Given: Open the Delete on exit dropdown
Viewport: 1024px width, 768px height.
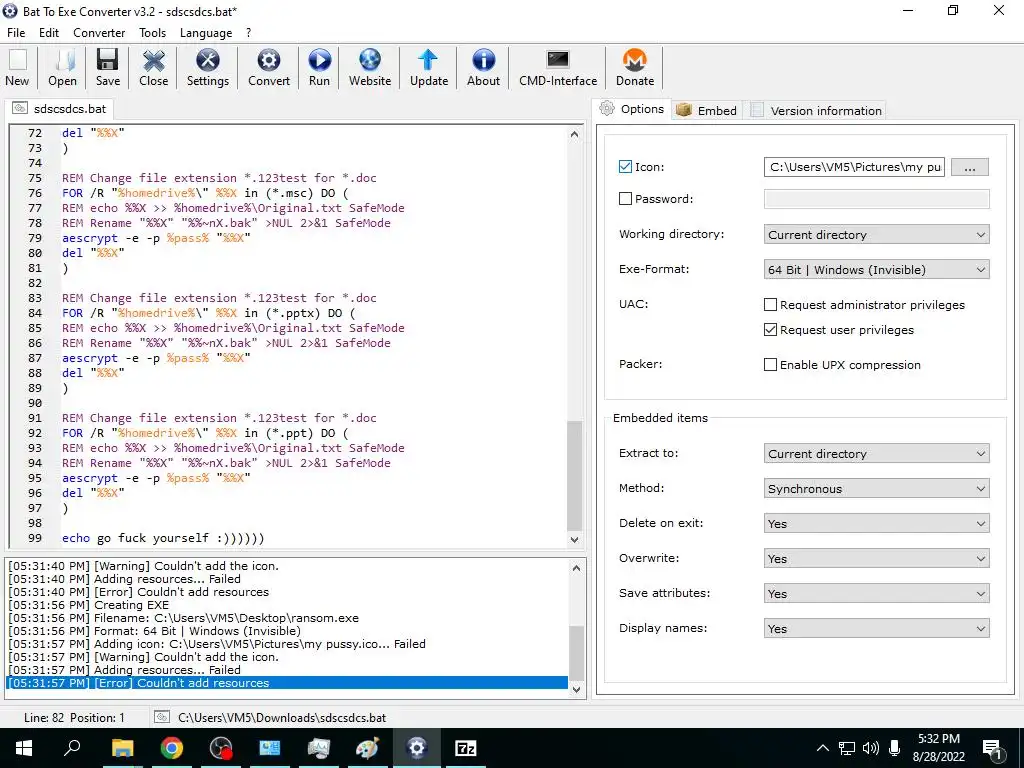Looking at the screenshot, I should point(876,523).
